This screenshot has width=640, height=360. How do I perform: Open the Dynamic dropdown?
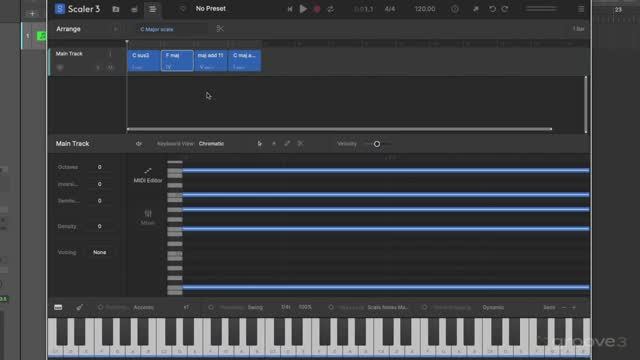click(493, 307)
